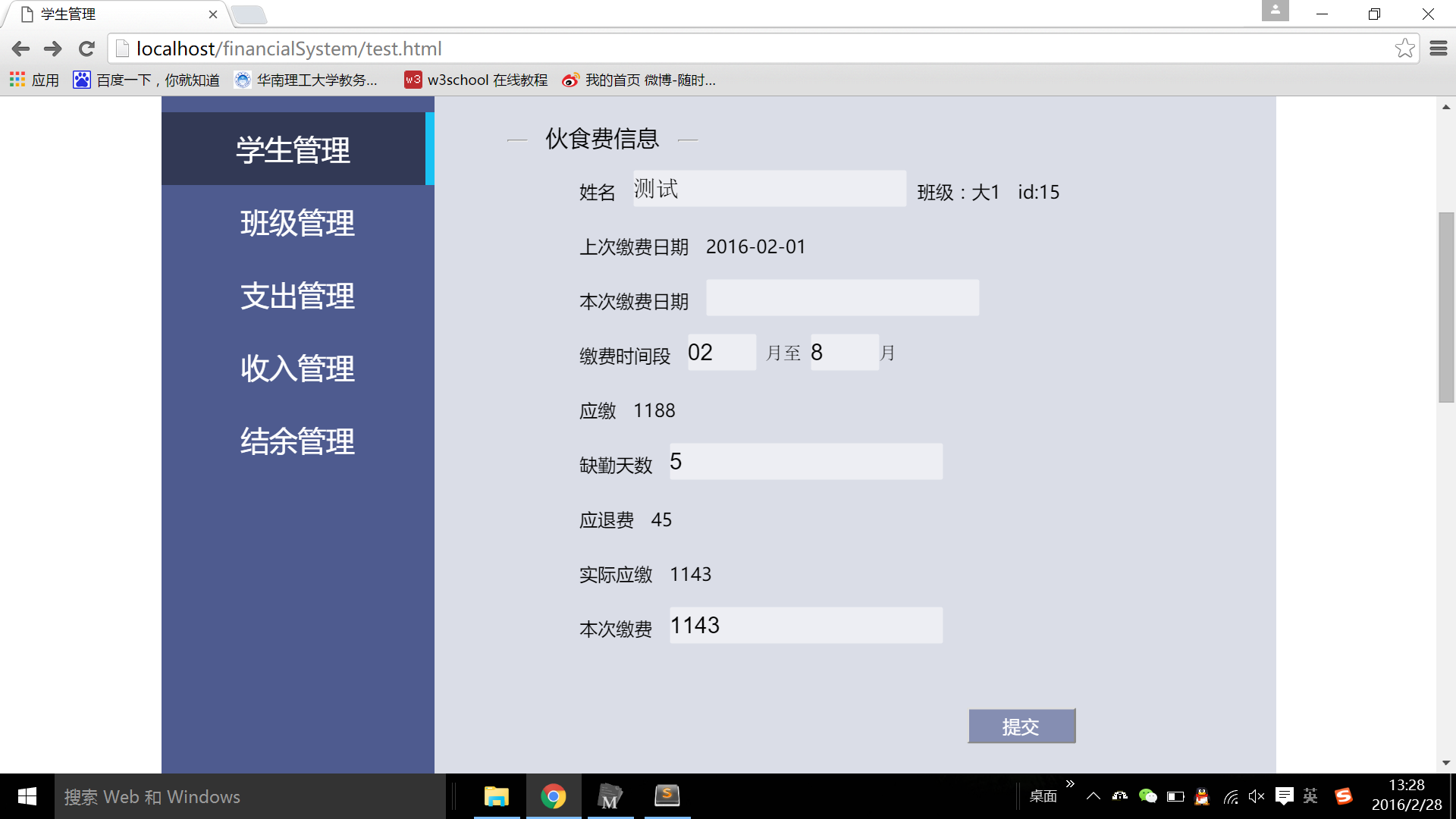Open Chrome from the taskbar
This screenshot has width=1456, height=819.
[x=554, y=796]
